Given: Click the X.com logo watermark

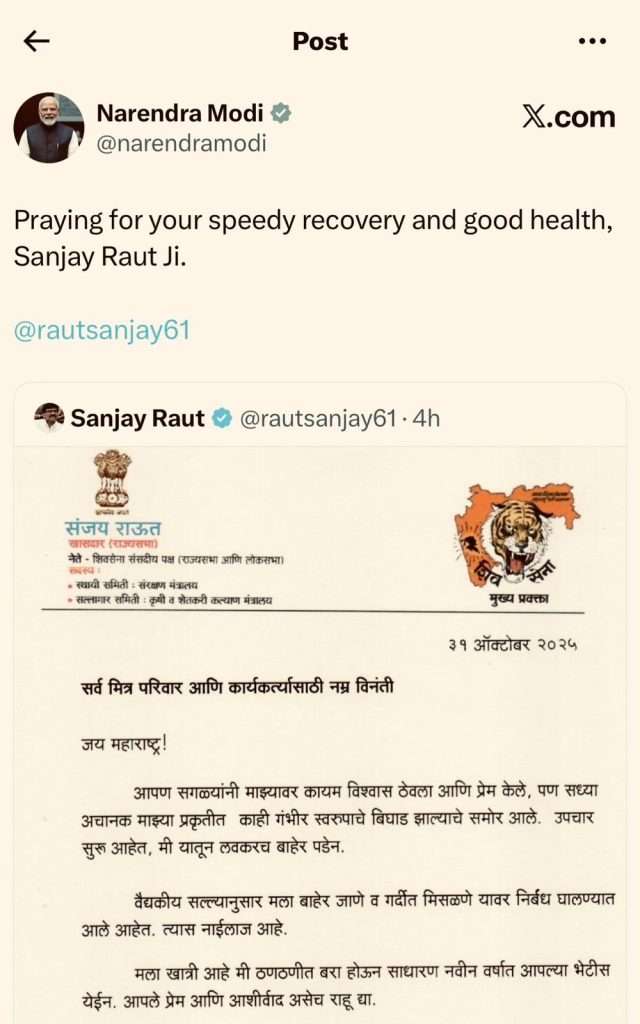Looking at the screenshot, I should point(569,117).
